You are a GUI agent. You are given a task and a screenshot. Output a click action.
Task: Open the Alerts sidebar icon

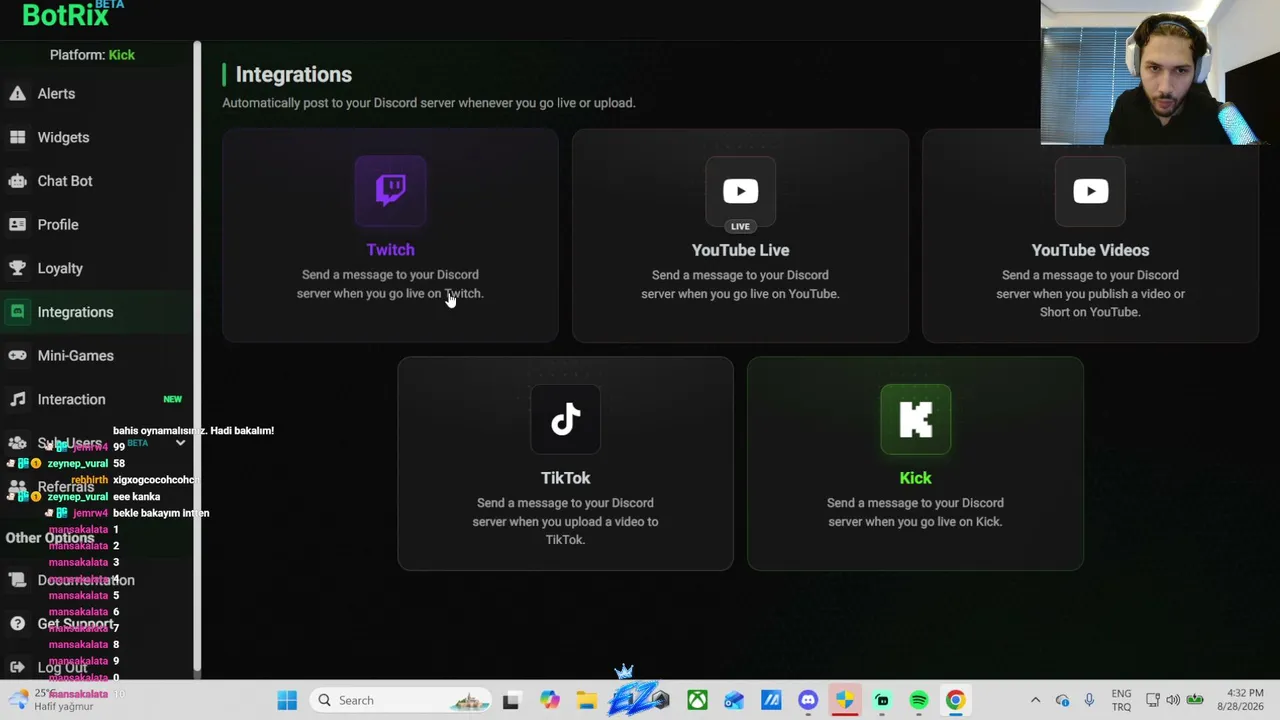tap(17, 93)
